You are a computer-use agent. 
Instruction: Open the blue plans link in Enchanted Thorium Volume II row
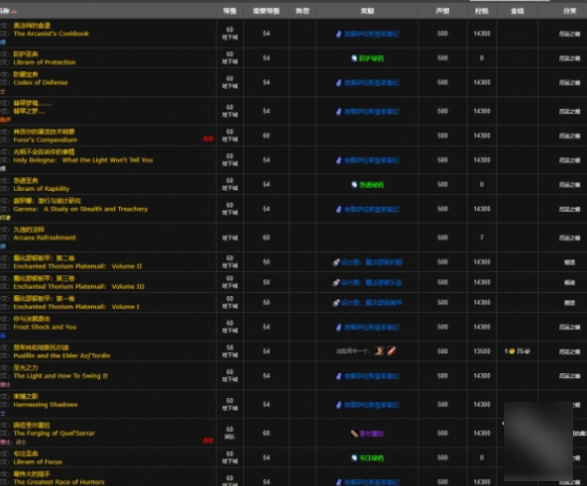(372, 262)
